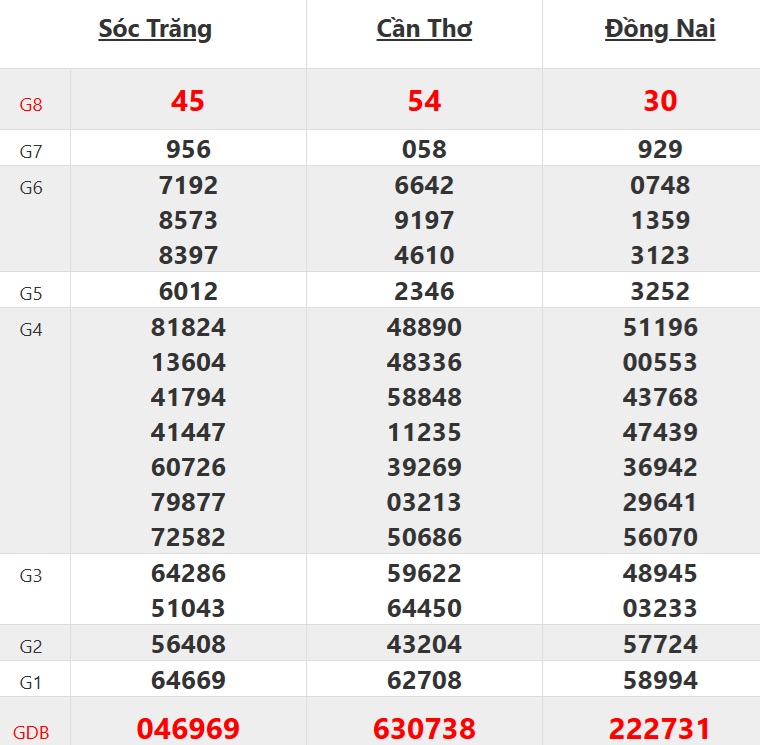Click the GDB special prize row label
760x745 pixels.
[31, 732]
